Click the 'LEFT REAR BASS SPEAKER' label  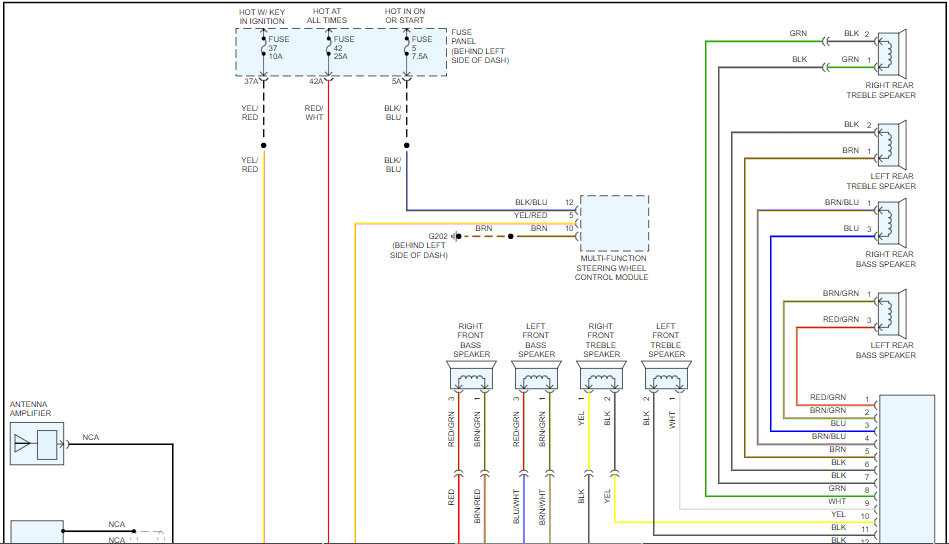coord(886,350)
